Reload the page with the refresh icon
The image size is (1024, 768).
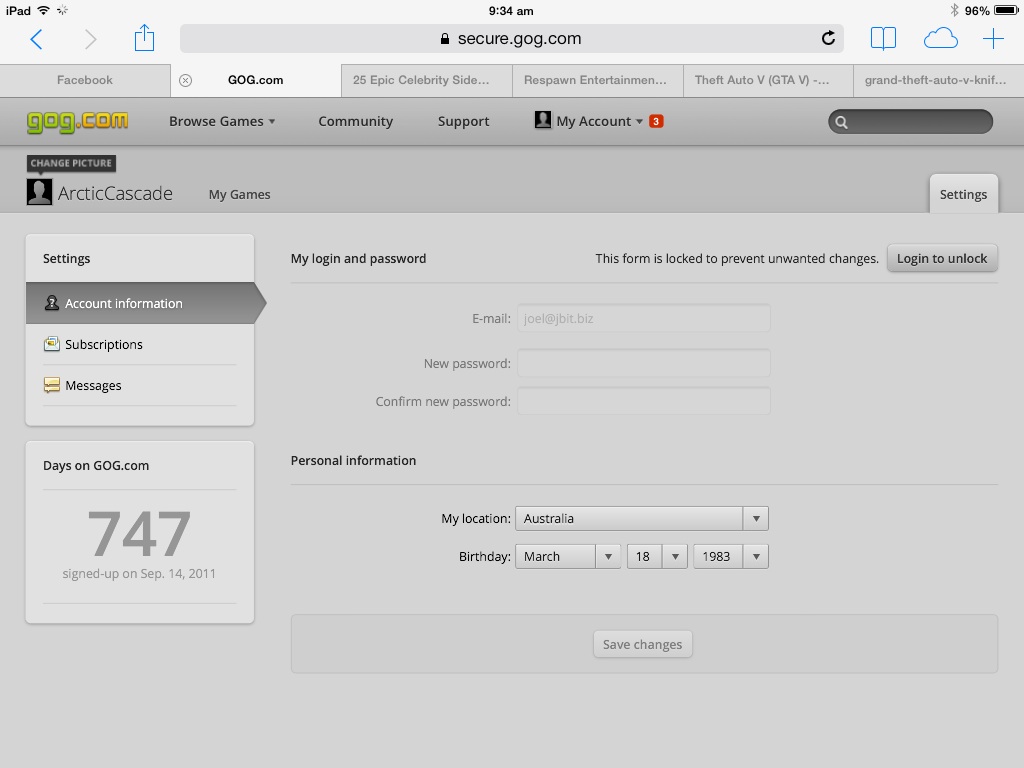(828, 38)
